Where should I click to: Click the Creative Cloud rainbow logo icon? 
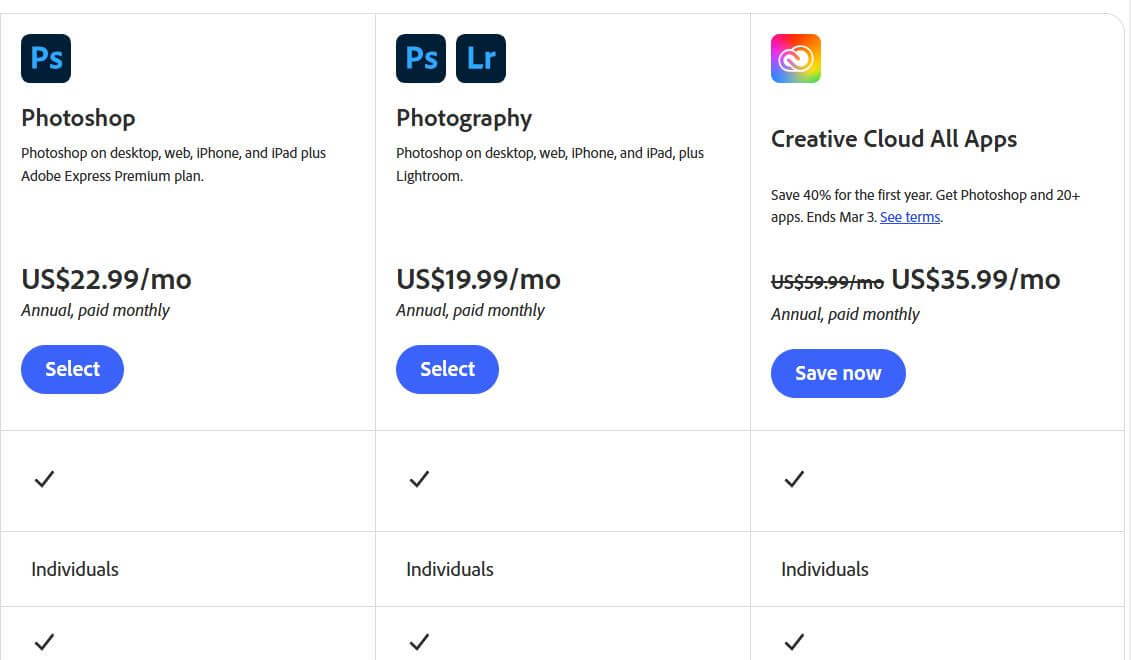[x=795, y=58]
